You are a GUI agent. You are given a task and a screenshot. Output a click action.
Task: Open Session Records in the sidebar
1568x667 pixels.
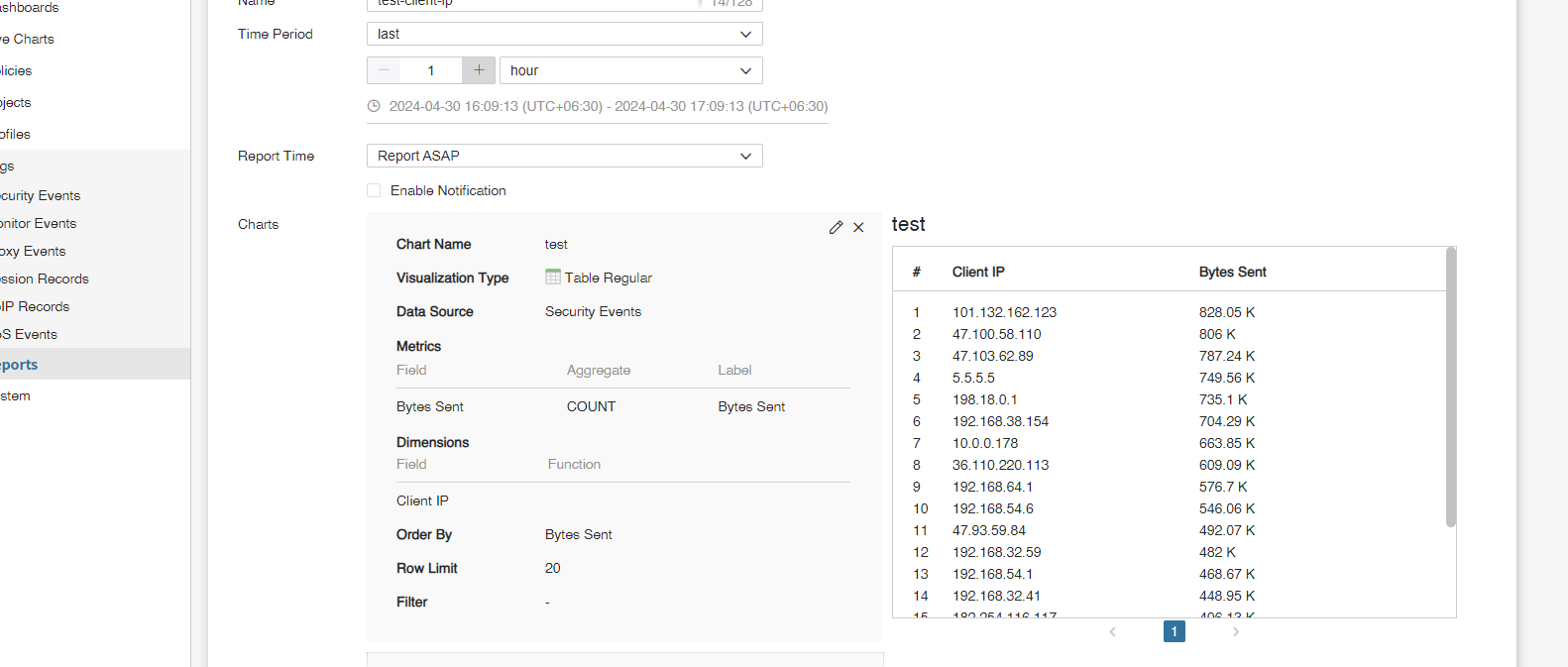46,278
